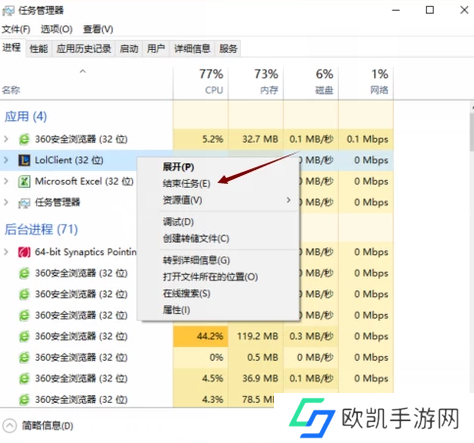Click the sort arrow above the 名称 column

pos(83,71)
